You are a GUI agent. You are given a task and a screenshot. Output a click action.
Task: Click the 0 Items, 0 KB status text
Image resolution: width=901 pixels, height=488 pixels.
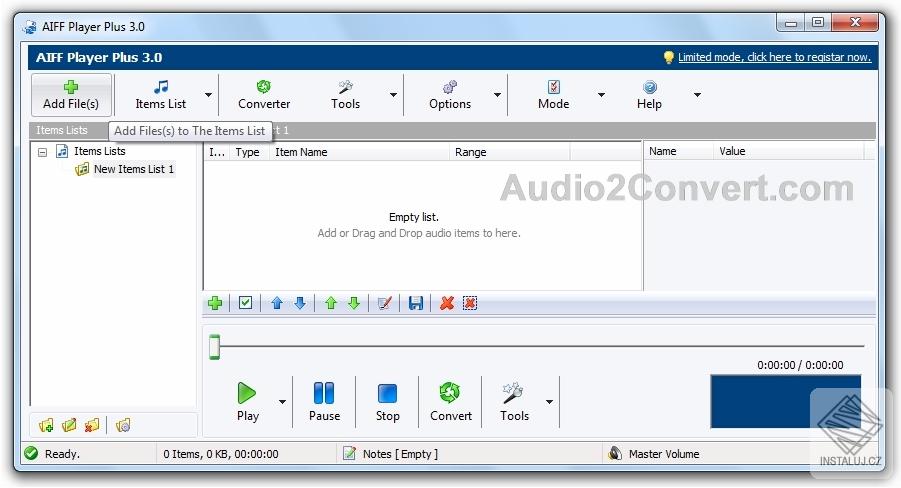221,454
